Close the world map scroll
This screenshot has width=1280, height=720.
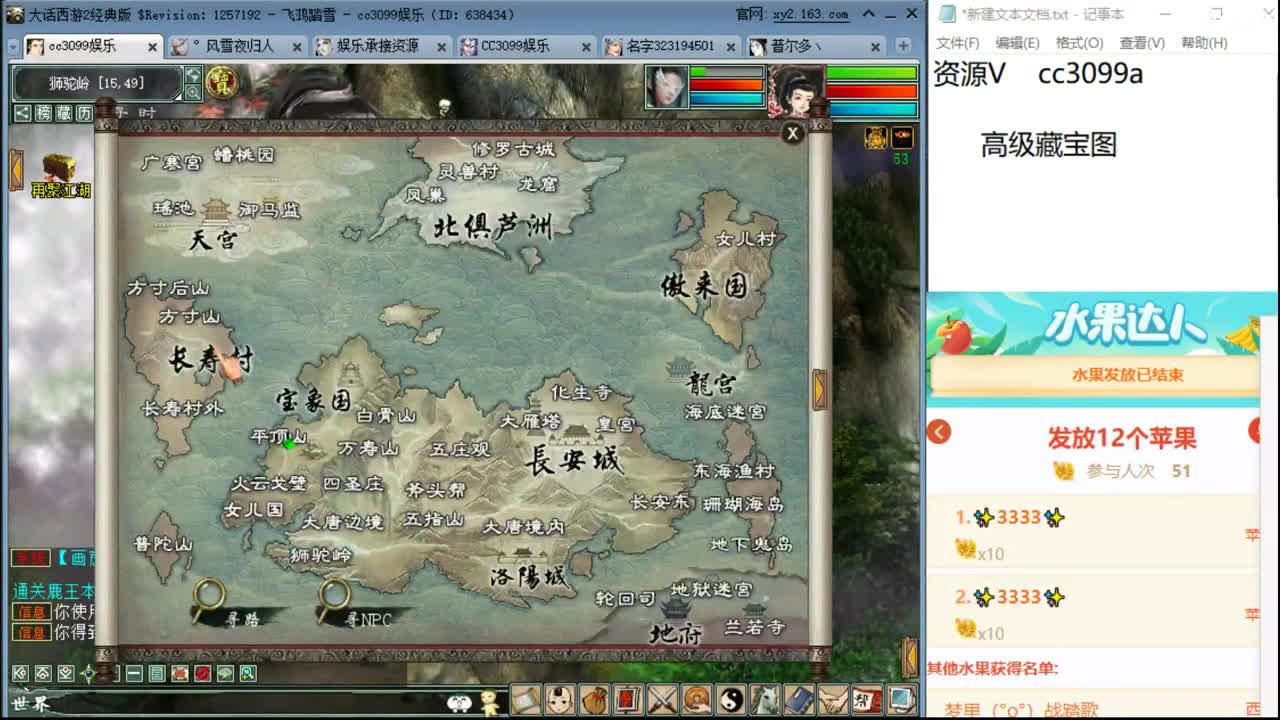coord(793,133)
